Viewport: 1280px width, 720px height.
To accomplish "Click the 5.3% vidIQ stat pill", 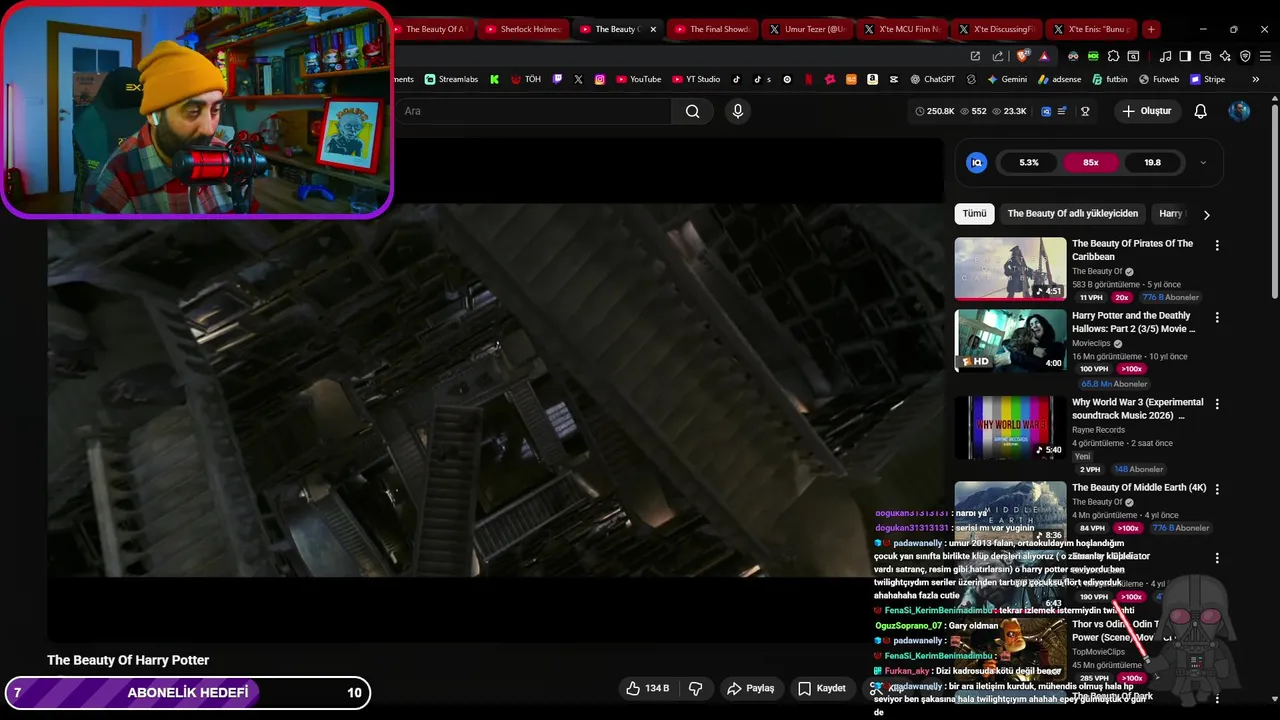I will (1029, 162).
